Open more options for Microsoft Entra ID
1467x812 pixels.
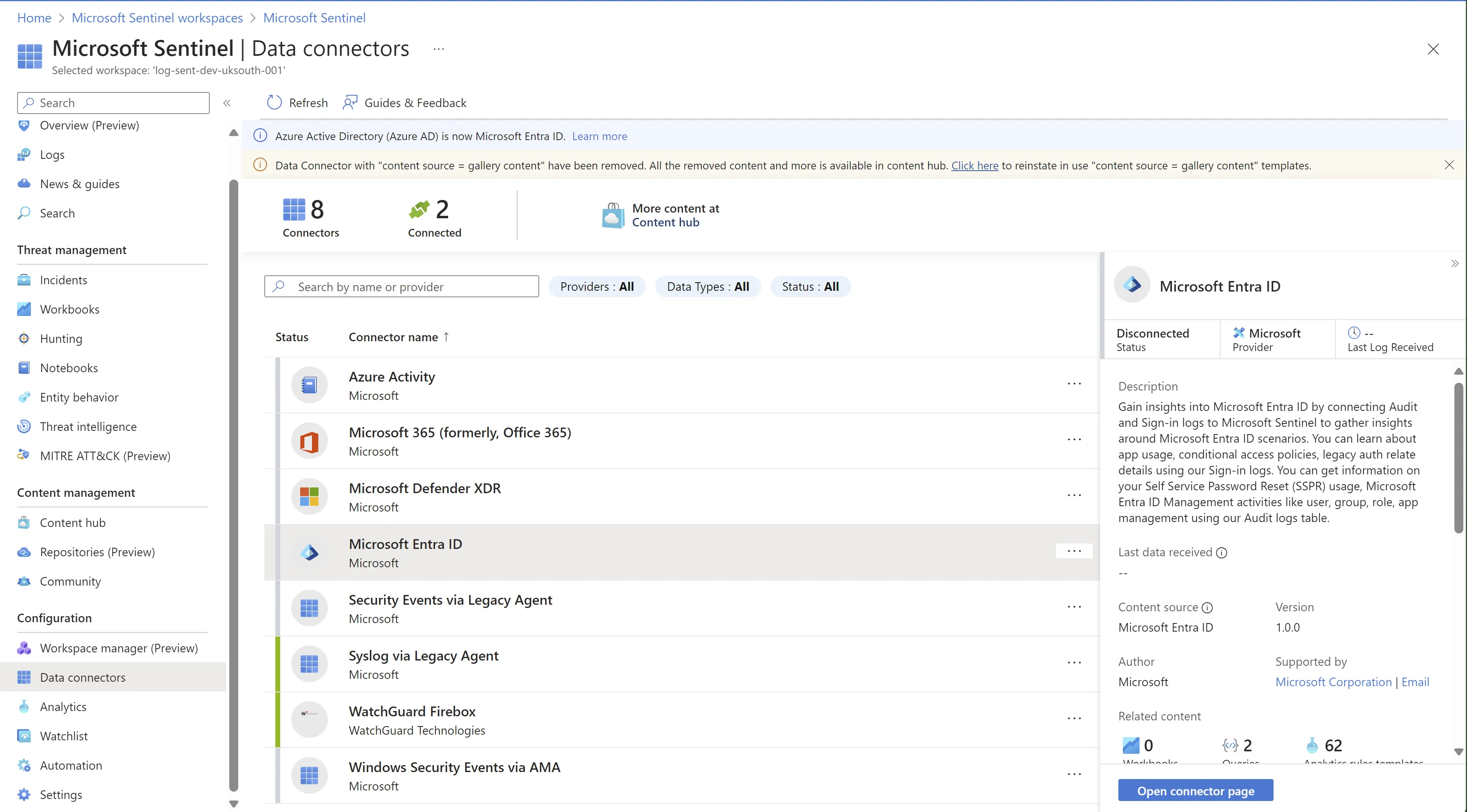tap(1074, 551)
